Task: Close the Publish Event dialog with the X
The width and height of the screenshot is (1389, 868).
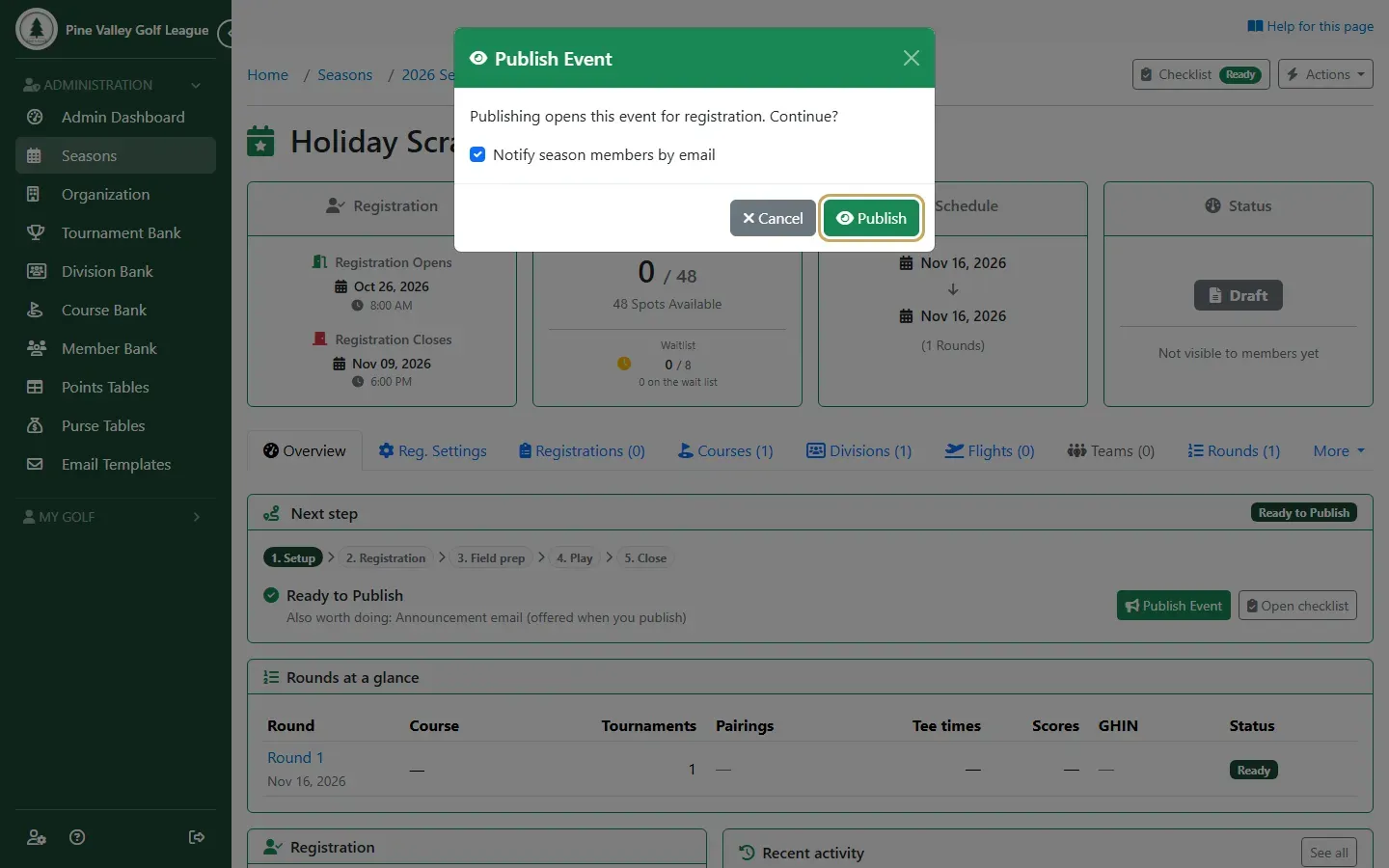Action: pyautogui.click(x=912, y=58)
